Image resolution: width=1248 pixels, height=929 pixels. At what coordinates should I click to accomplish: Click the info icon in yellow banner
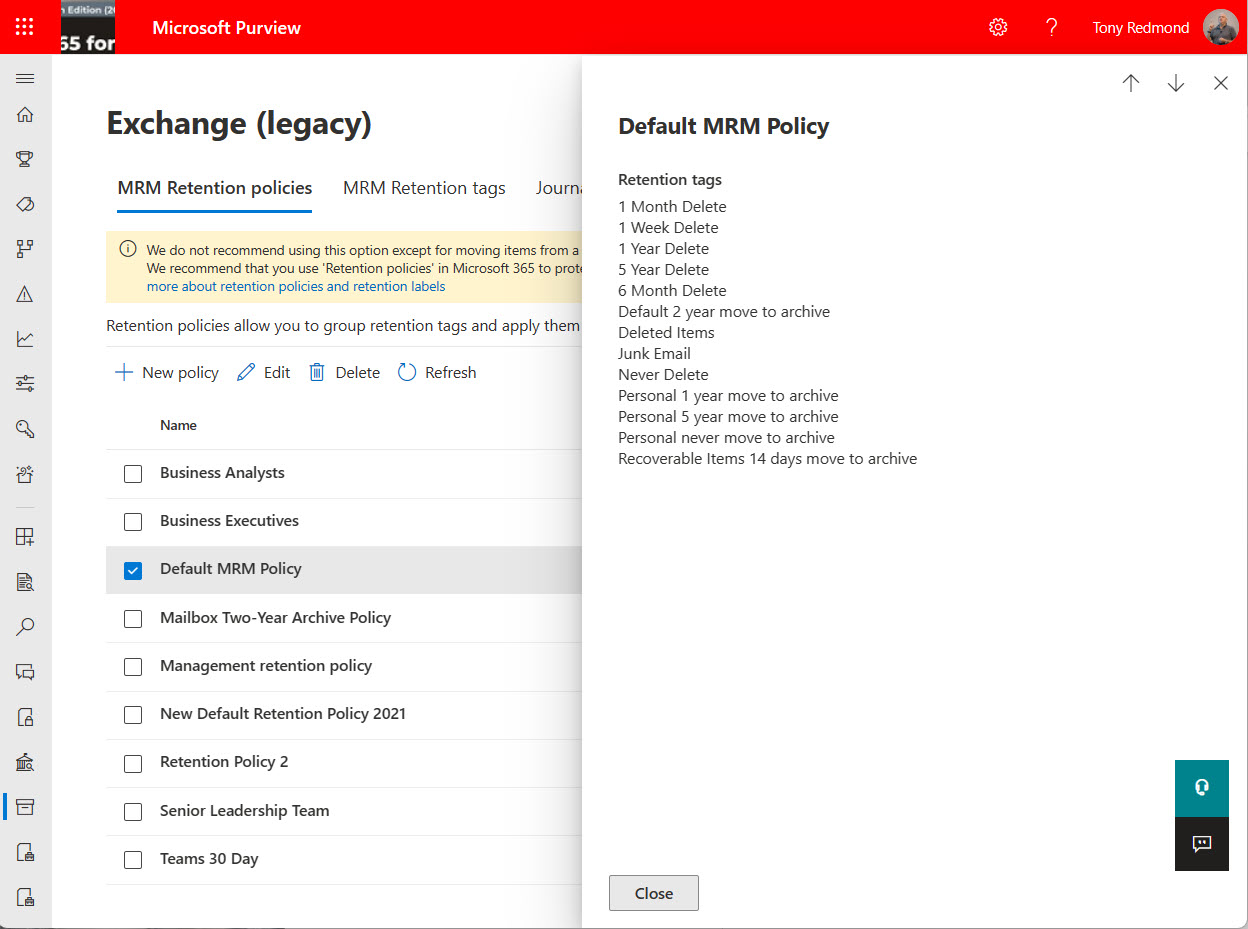click(x=128, y=249)
